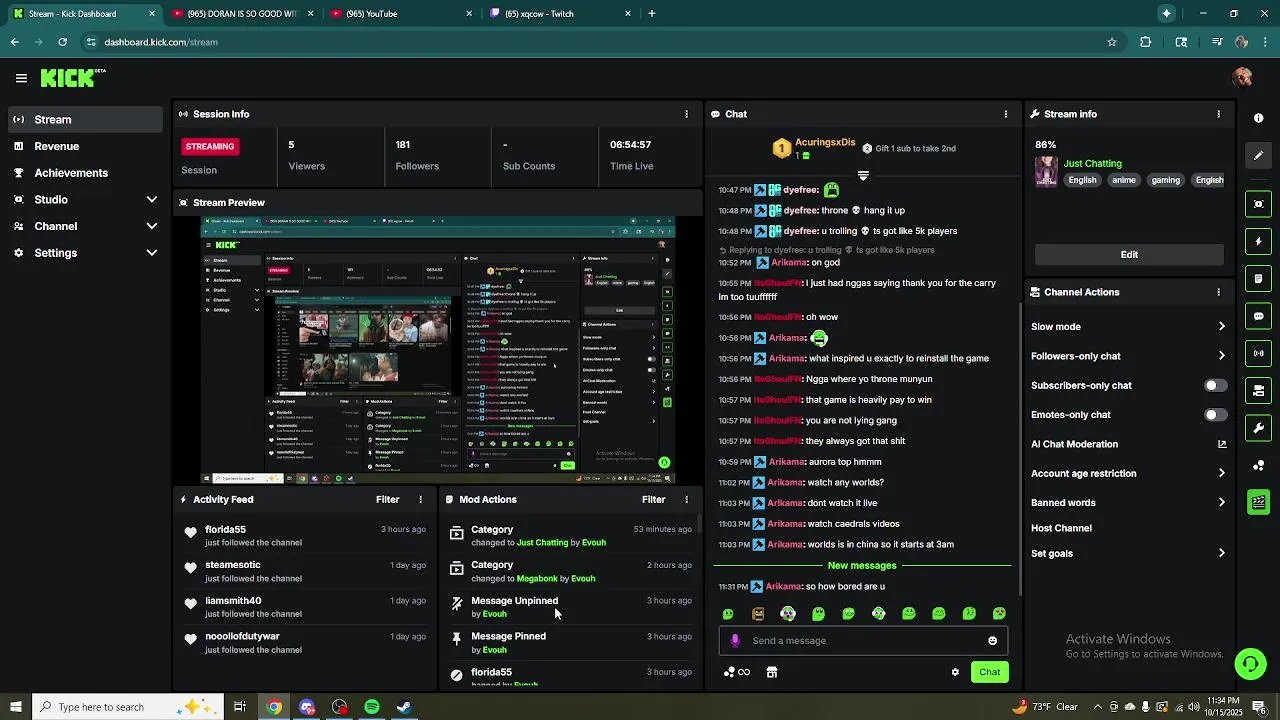Click Edit button in Stream info
This screenshot has height=720, width=1280.
(x=1129, y=254)
